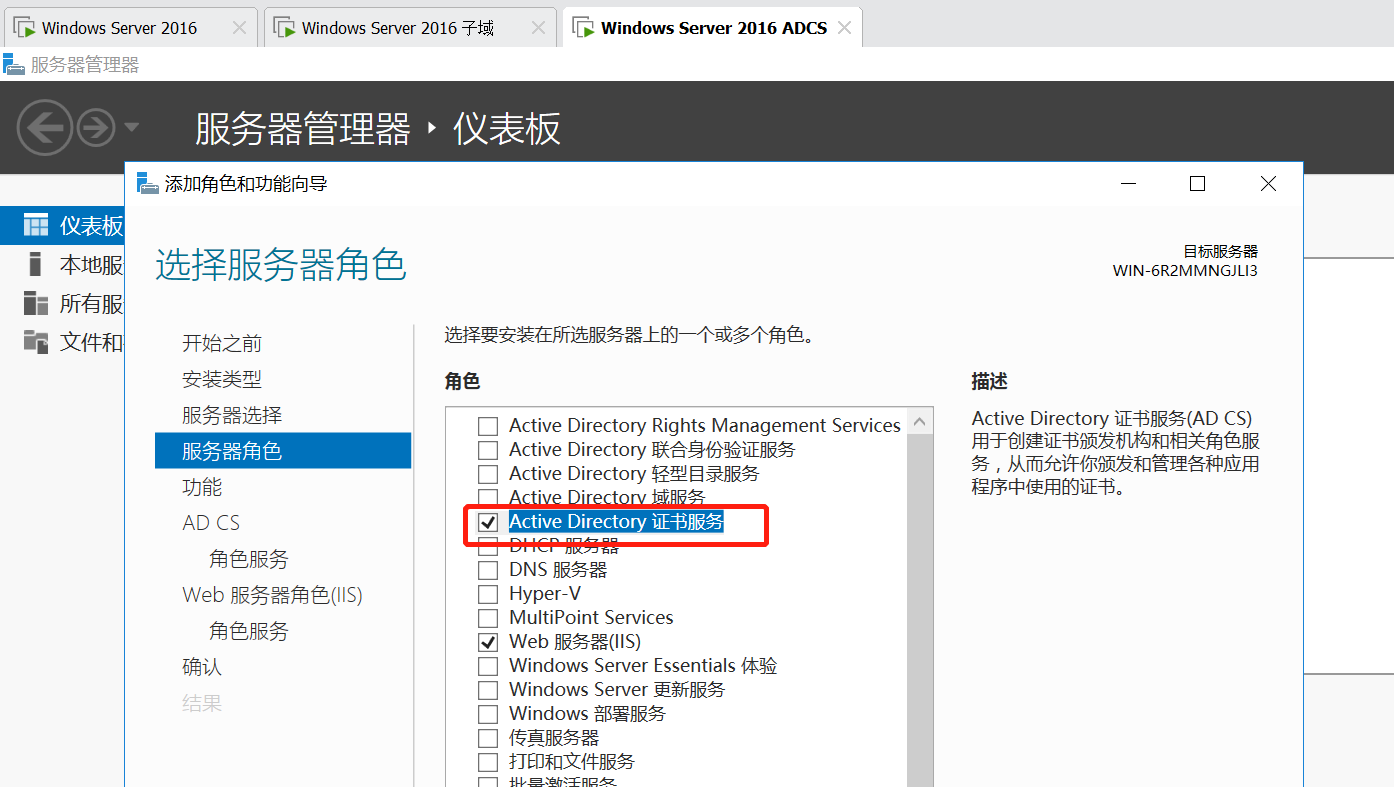This screenshot has width=1394, height=787.
Task: Click the 添加角色和功能向导 window title icon
Action: (148, 184)
